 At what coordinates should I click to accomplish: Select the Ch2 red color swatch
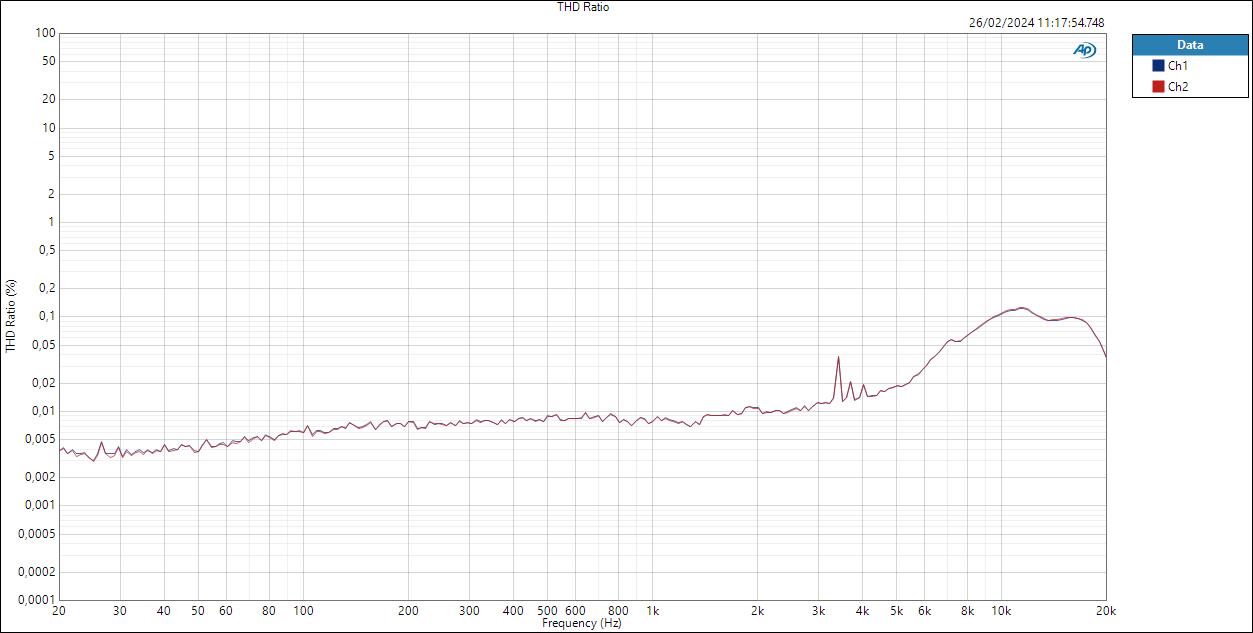pyautogui.click(x=1157, y=86)
